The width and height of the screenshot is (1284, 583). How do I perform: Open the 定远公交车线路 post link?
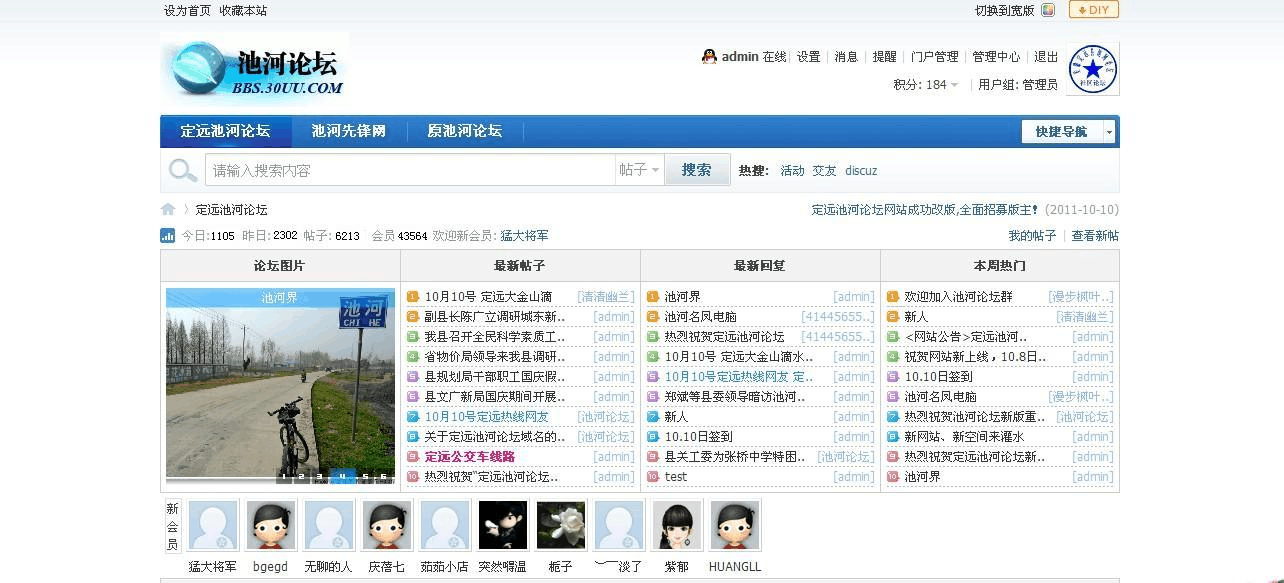469,457
